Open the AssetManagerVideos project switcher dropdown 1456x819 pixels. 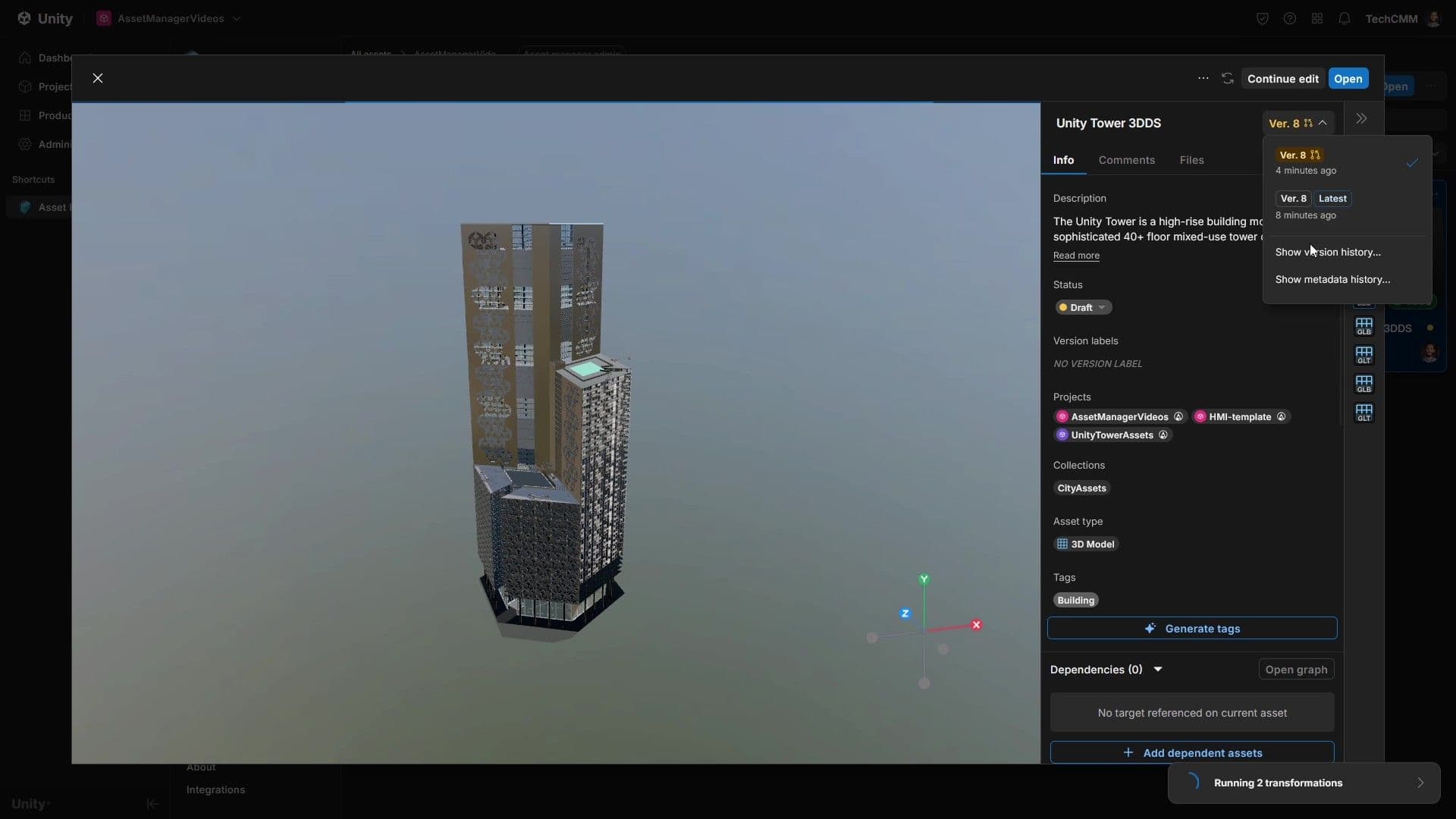click(168, 18)
